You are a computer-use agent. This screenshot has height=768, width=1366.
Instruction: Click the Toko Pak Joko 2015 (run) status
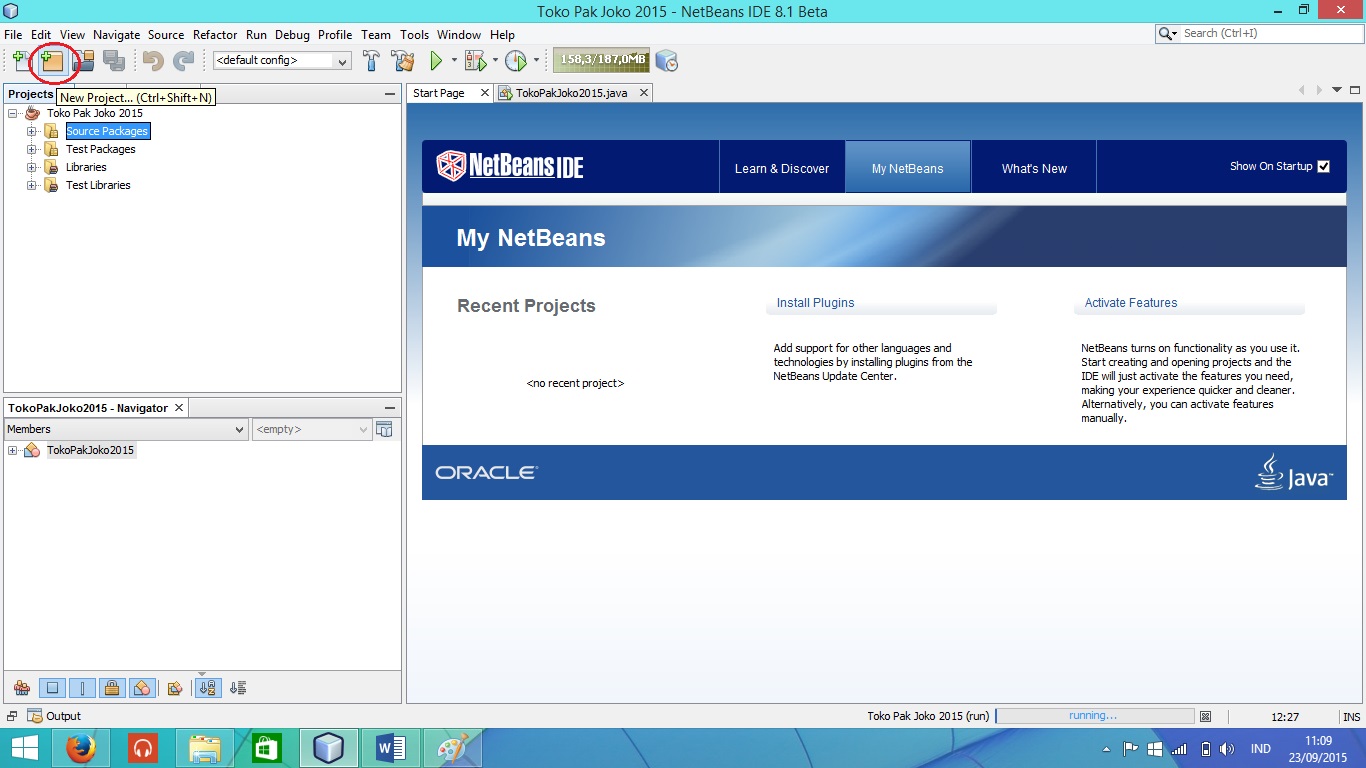tap(928, 716)
